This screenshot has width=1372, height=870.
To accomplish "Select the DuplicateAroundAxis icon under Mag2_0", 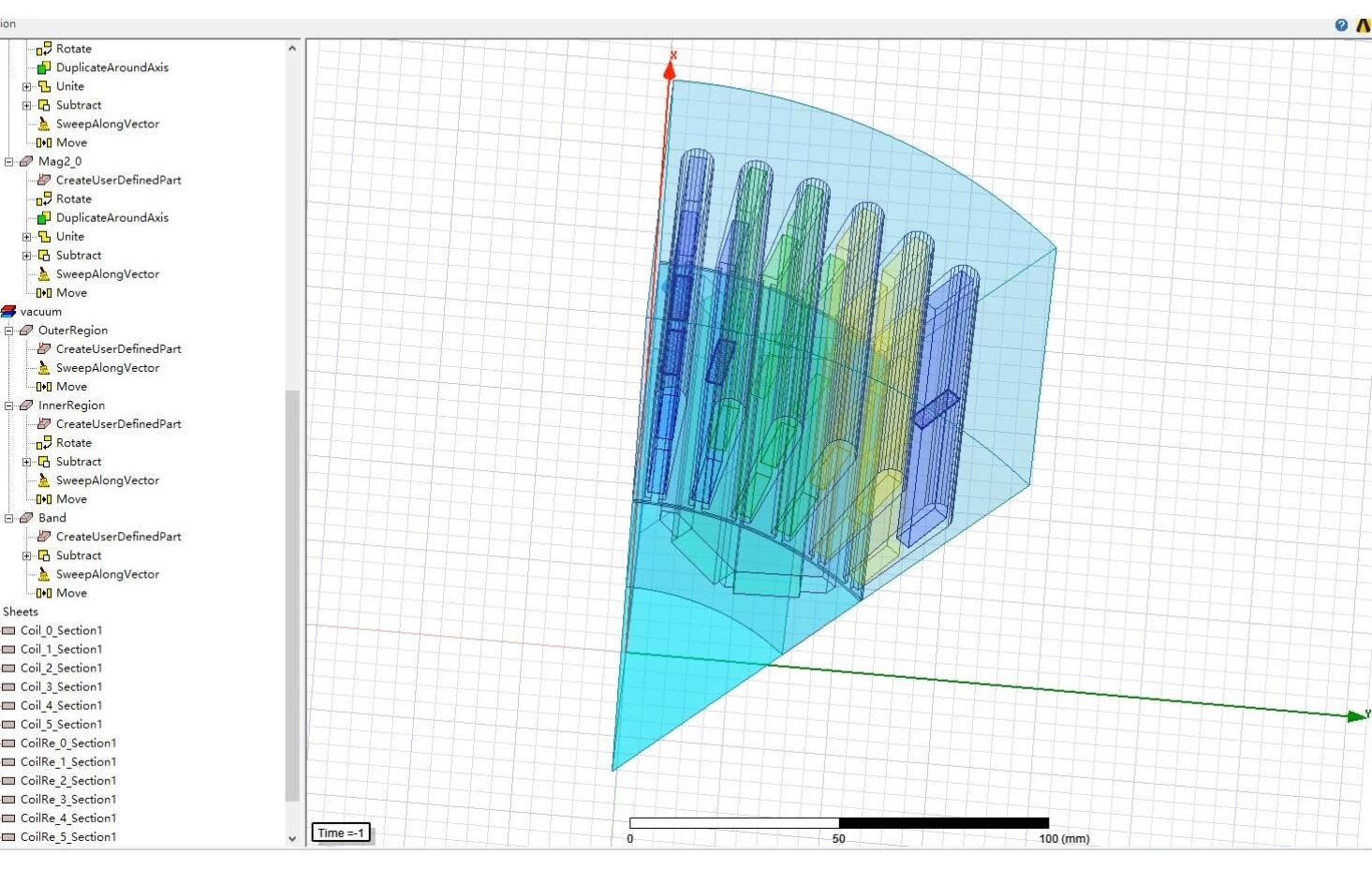I will click(44, 217).
